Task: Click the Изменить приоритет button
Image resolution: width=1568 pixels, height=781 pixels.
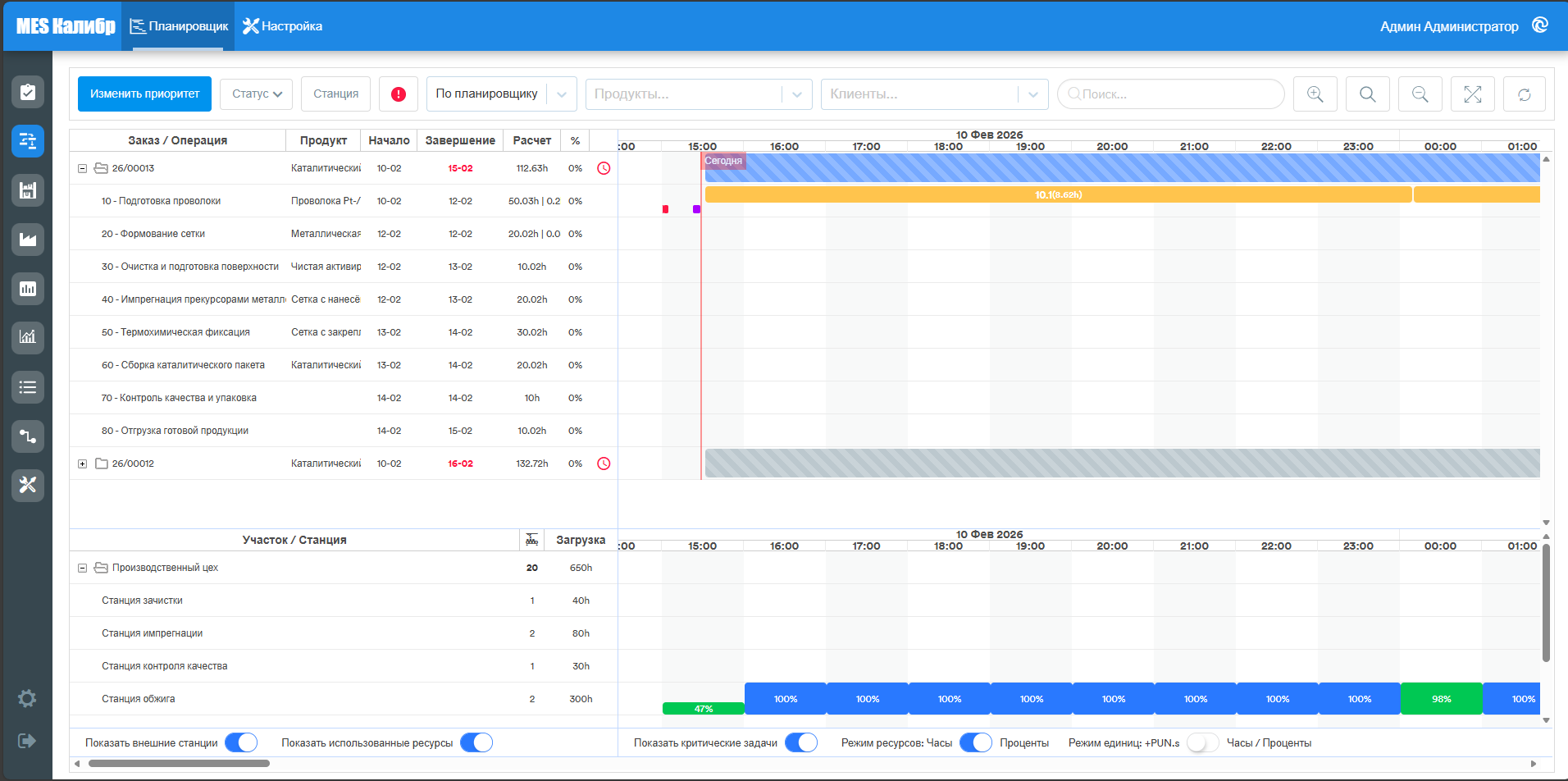Action: coord(144,94)
